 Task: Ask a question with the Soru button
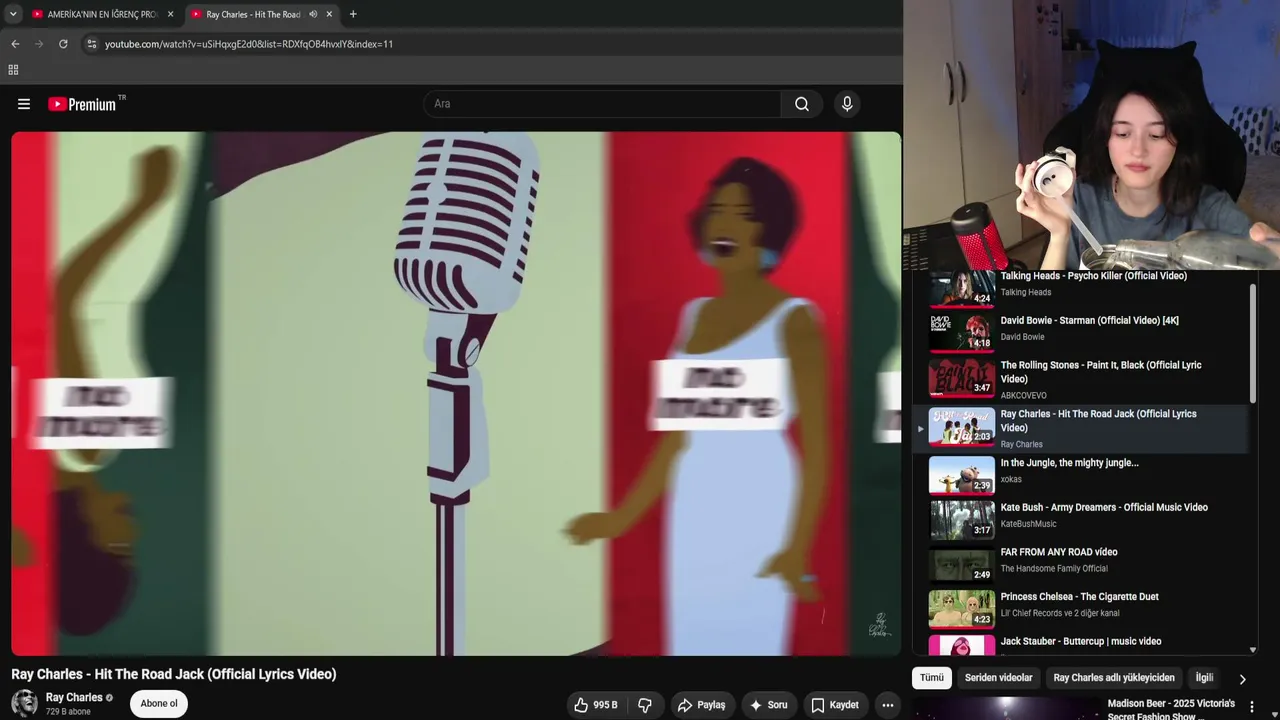768,705
